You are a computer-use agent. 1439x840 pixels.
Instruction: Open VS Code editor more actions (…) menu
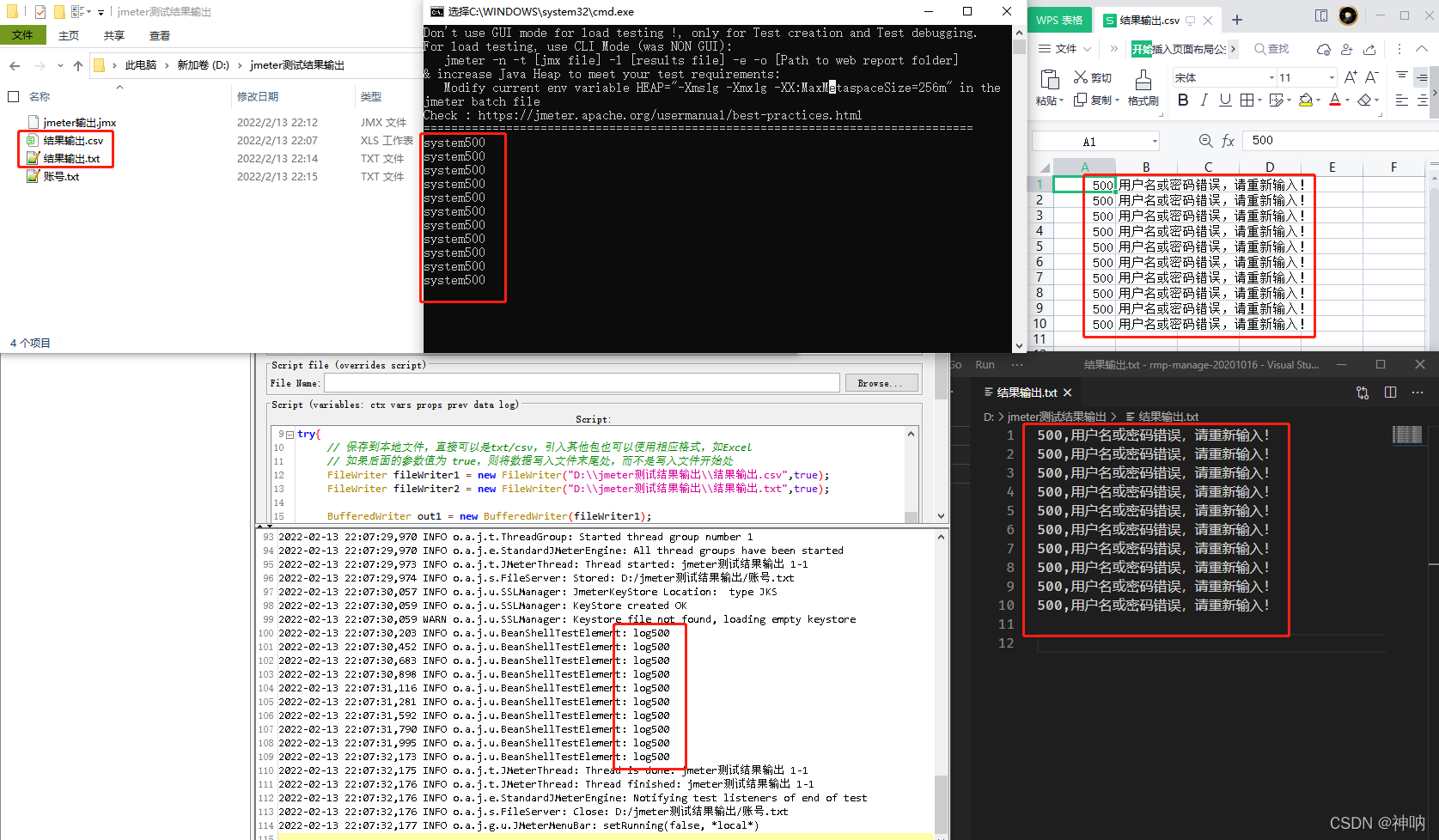coord(1416,393)
